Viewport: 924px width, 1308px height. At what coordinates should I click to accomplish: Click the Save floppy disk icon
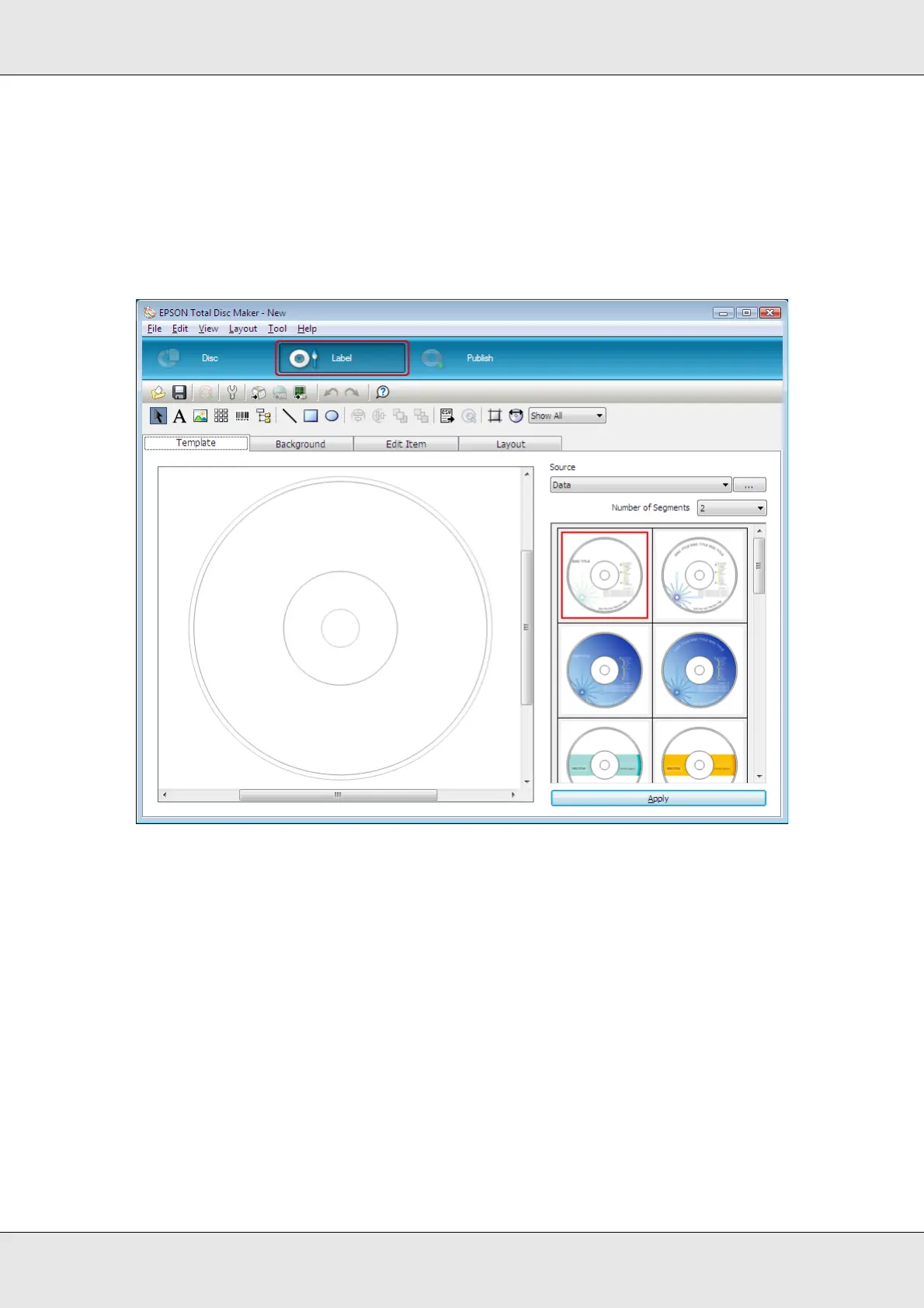click(179, 392)
